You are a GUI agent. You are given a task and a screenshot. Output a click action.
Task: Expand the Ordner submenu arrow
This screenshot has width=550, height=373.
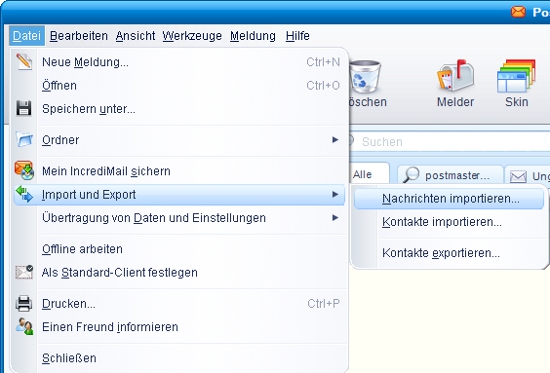tap(335, 140)
